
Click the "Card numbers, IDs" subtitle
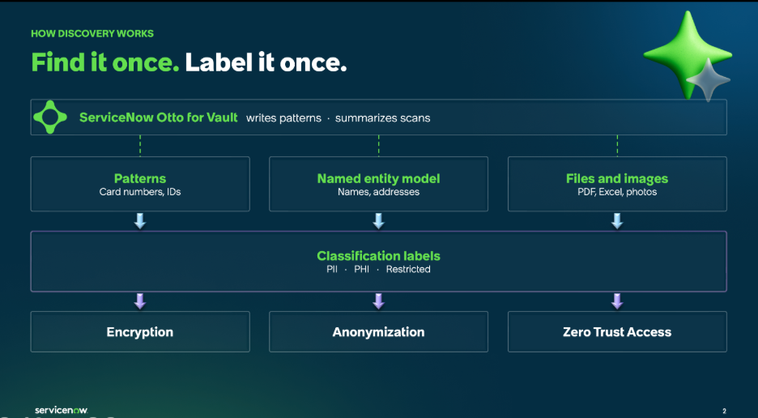[140, 192]
